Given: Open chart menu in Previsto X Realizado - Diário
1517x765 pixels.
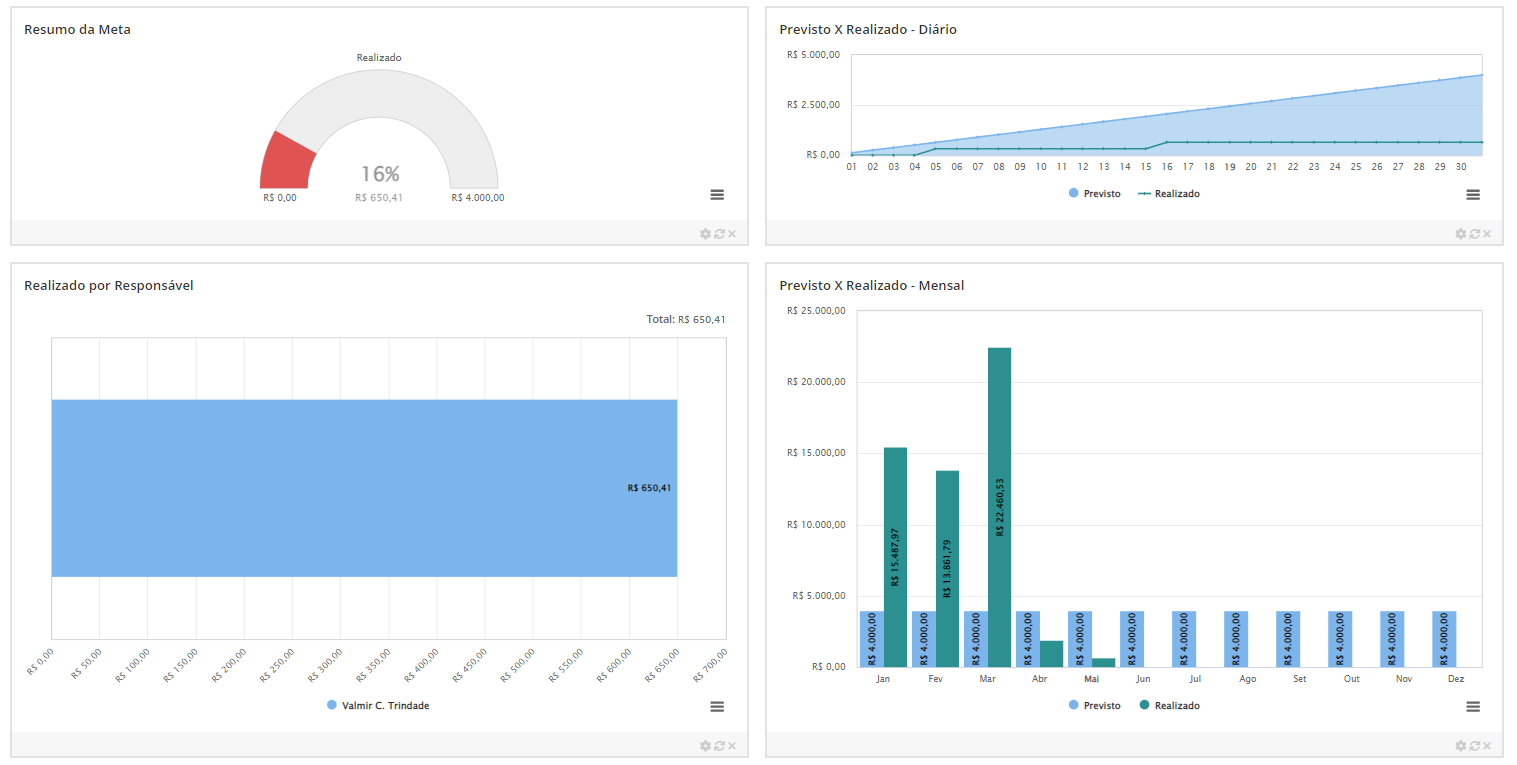Looking at the screenshot, I should [x=1473, y=195].
